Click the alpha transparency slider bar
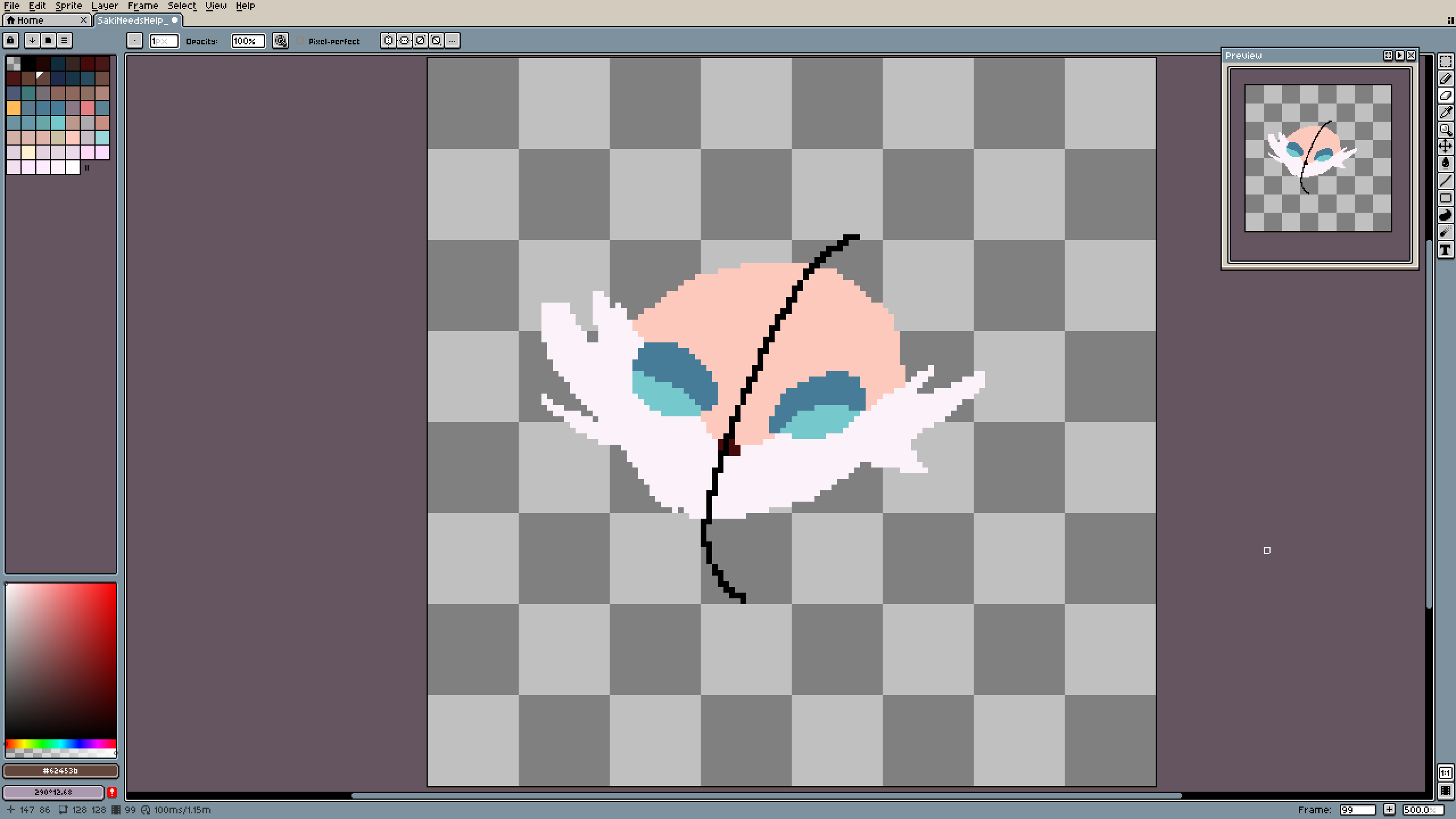This screenshot has height=819, width=1456. pyautogui.click(x=61, y=753)
